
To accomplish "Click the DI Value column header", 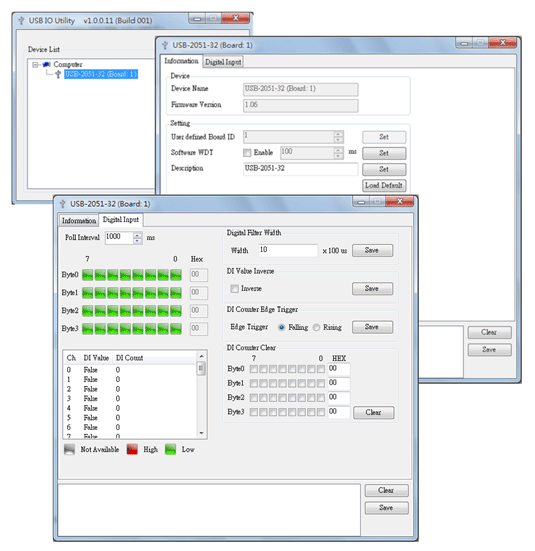I will click(x=96, y=358).
